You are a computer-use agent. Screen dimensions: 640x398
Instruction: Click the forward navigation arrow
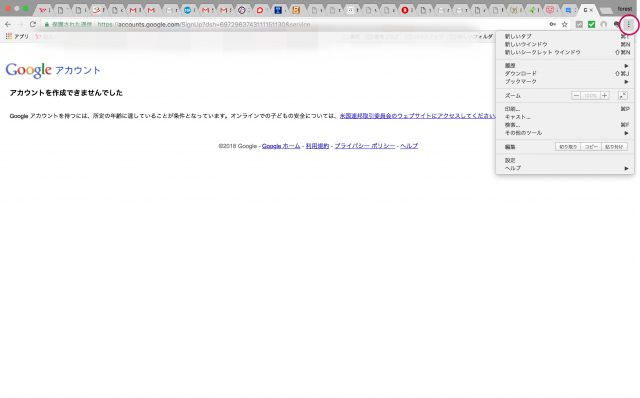tap(20, 24)
